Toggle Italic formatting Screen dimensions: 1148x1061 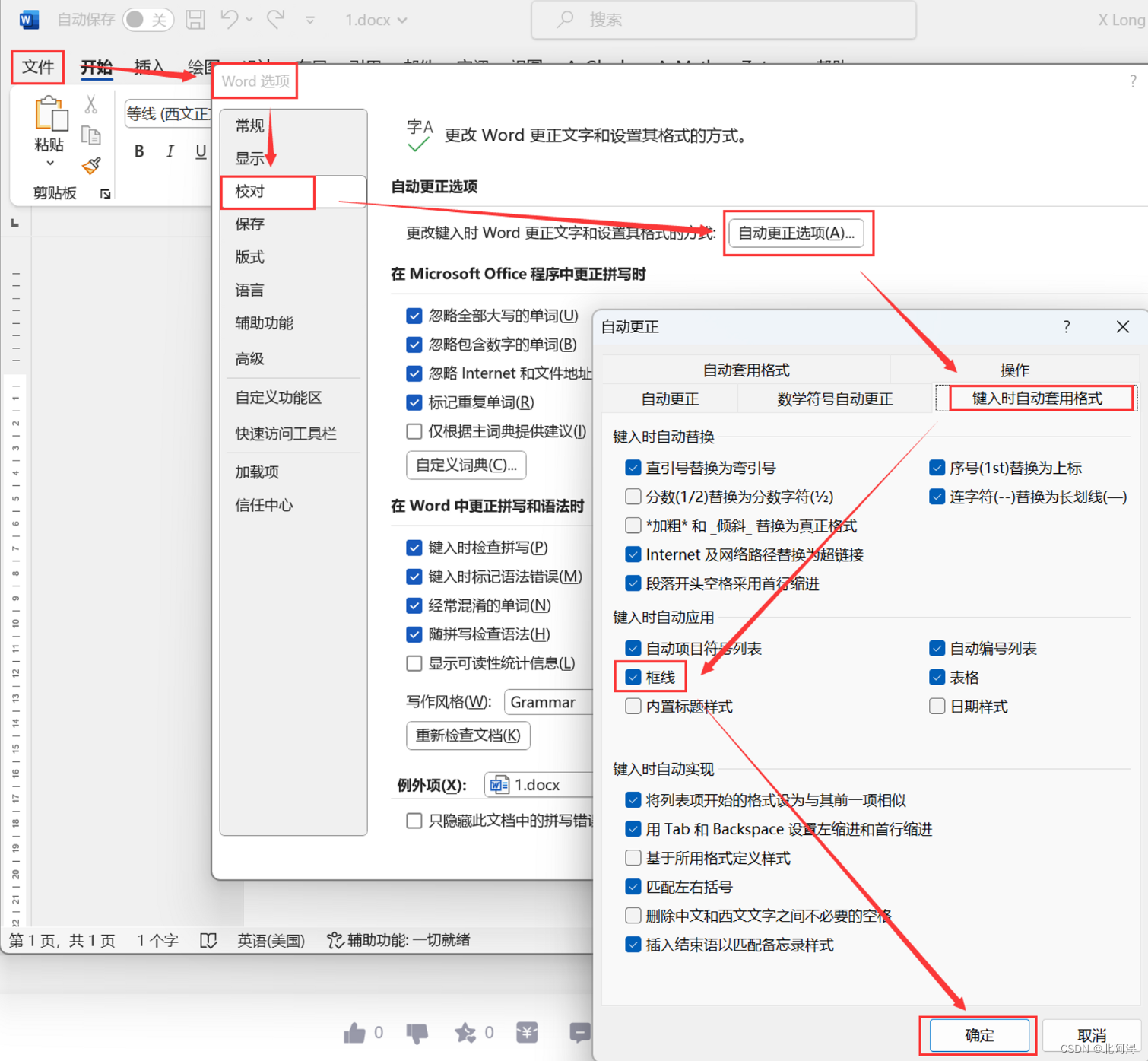170,151
